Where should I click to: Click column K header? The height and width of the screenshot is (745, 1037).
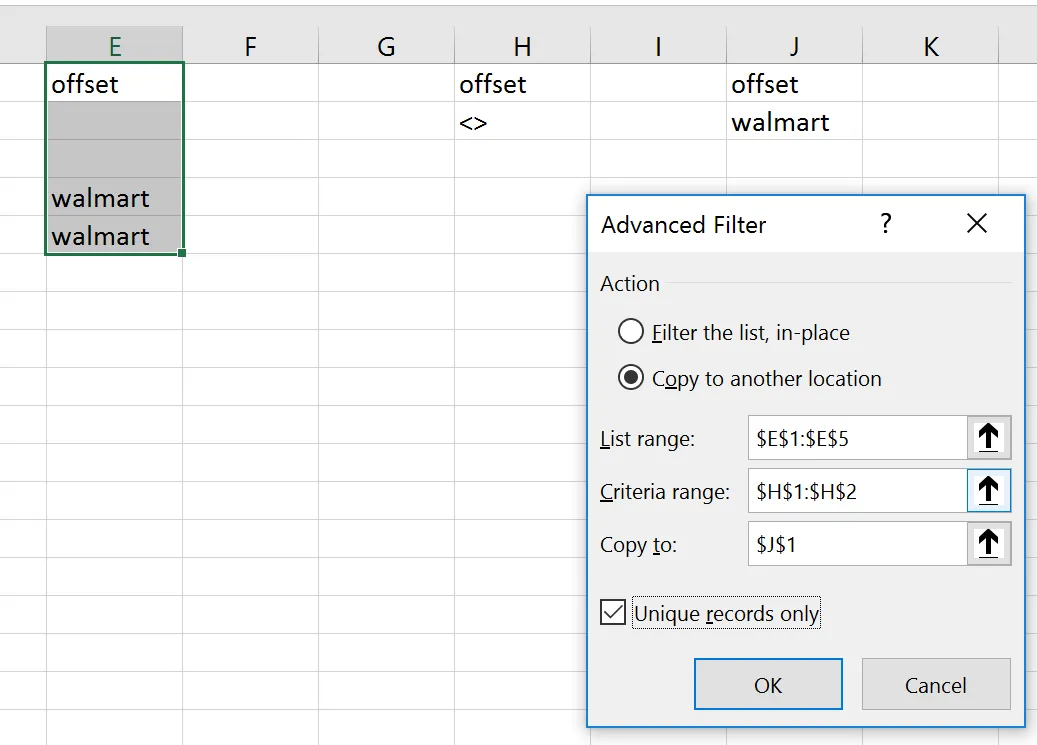[930, 46]
